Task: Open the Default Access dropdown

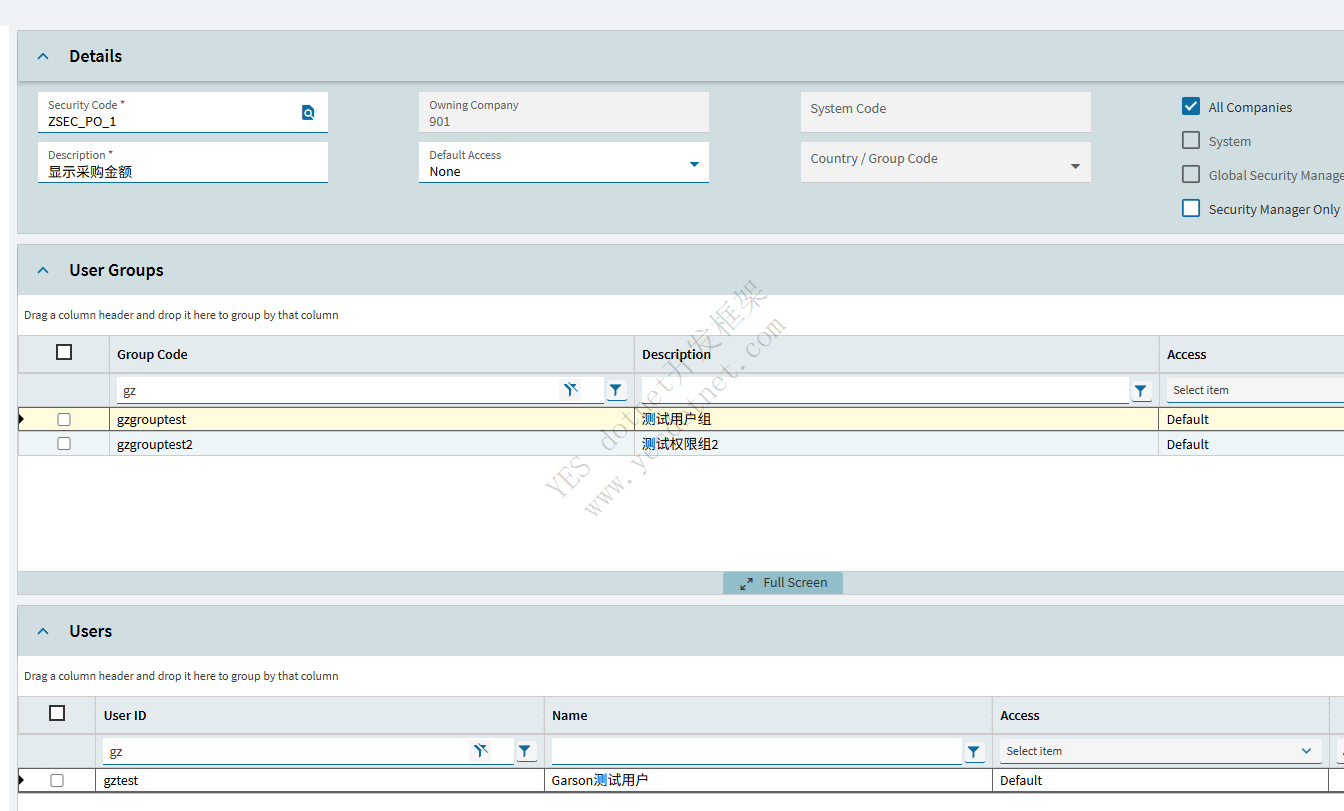Action: click(694, 164)
